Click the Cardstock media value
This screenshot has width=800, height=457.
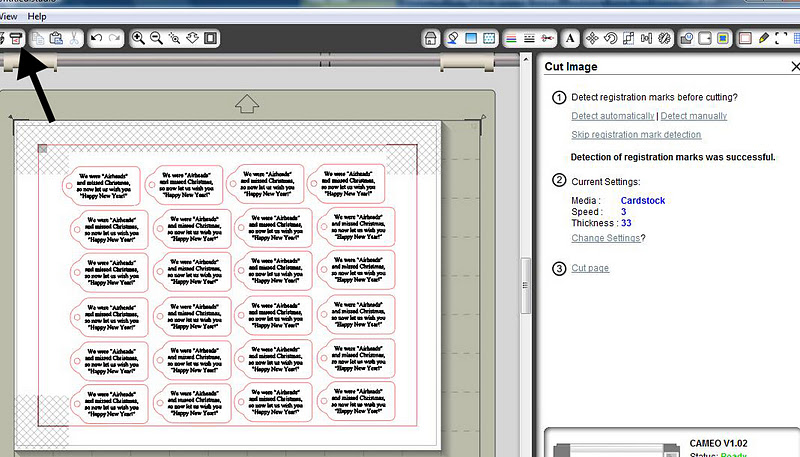click(x=643, y=200)
